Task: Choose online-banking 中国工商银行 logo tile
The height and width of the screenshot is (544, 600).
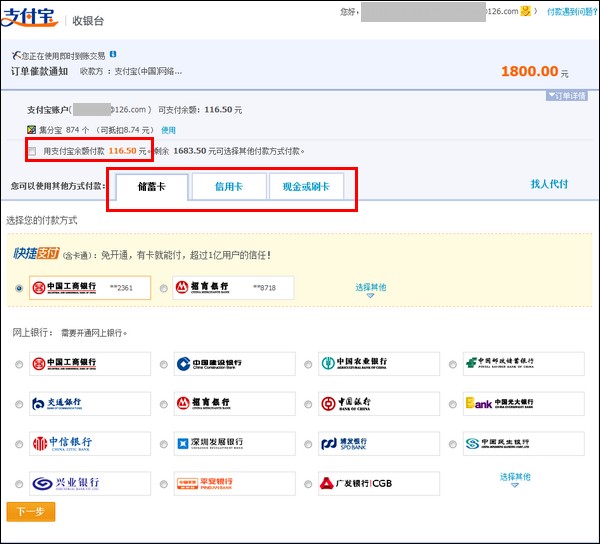Action: (90, 364)
